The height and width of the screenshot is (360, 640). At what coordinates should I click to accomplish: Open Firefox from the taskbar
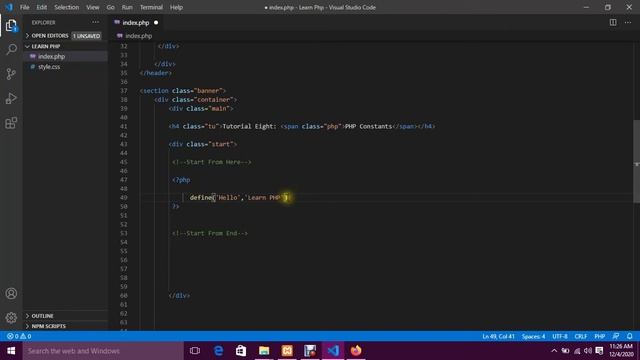[356, 351]
